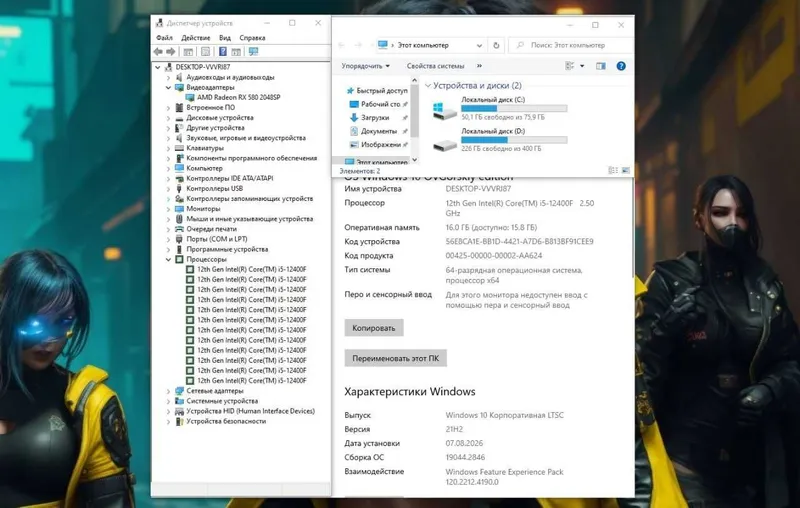Click the search magnifier icon in Explorer
Image resolution: width=800 pixels, height=508 pixels.
[520, 45]
